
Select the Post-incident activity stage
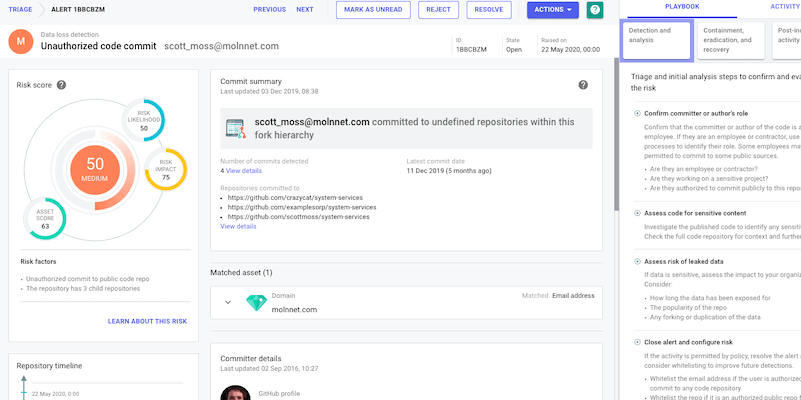[787, 40]
